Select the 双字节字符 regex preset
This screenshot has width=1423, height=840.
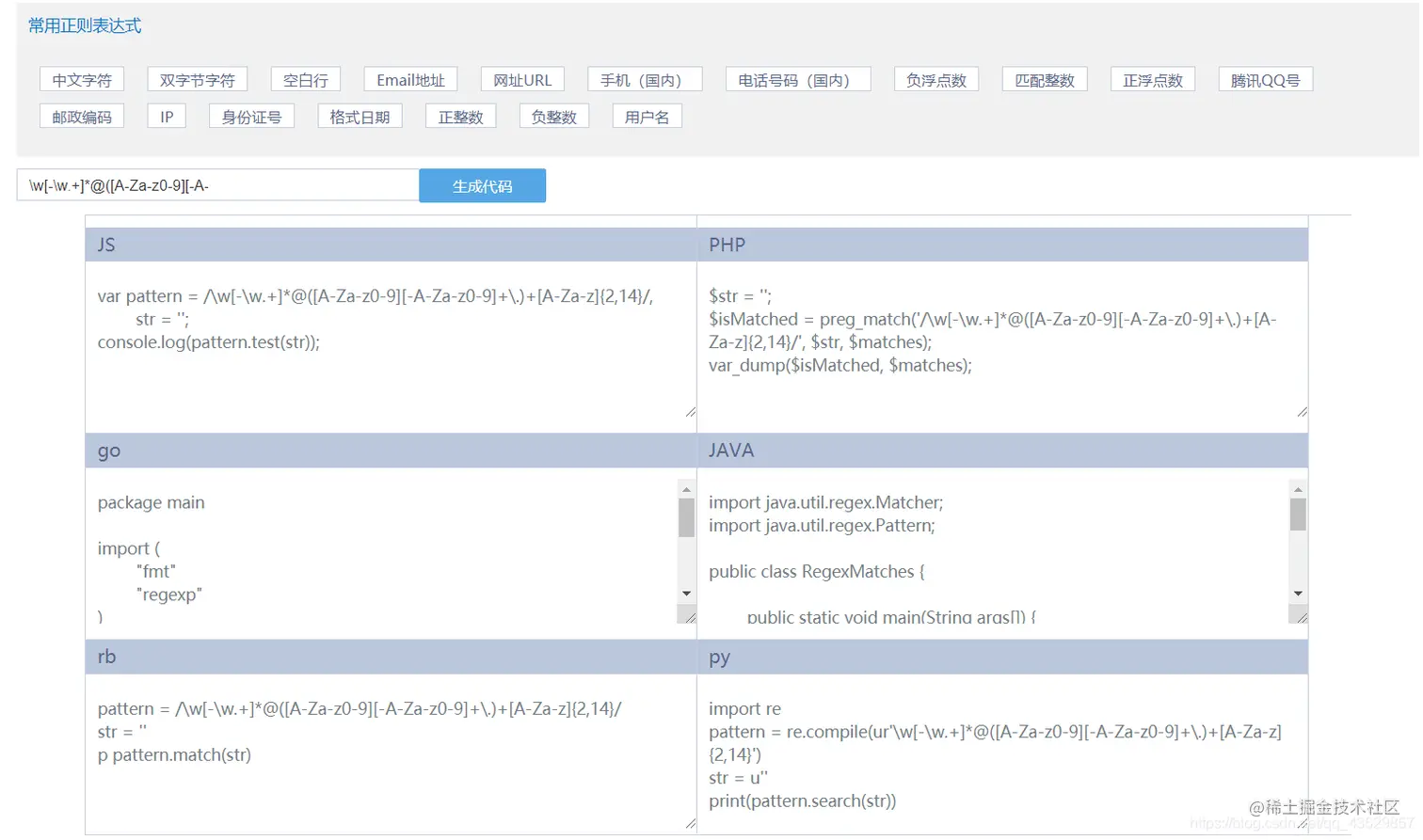198,80
